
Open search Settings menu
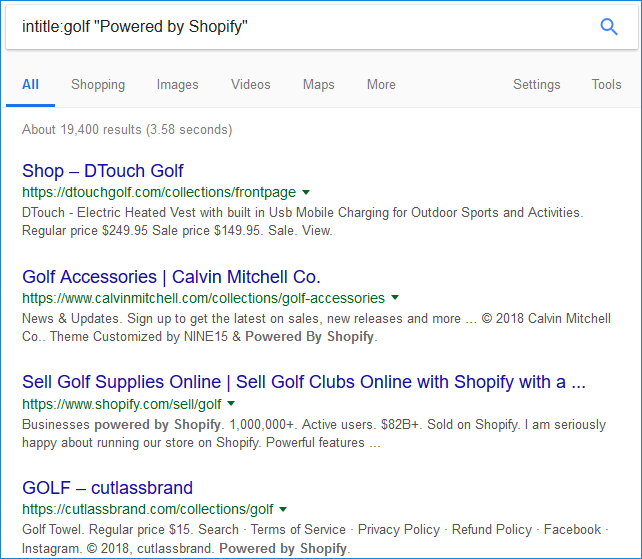click(x=537, y=85)
